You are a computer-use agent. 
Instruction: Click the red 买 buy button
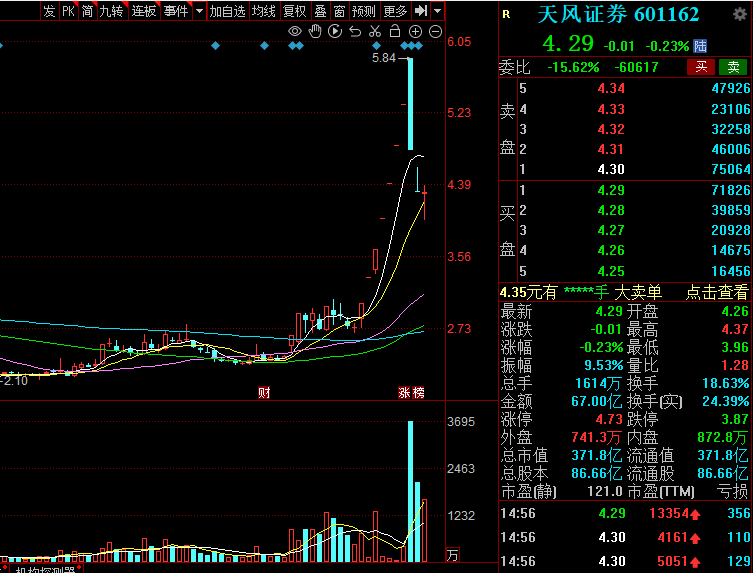point(701,67)
